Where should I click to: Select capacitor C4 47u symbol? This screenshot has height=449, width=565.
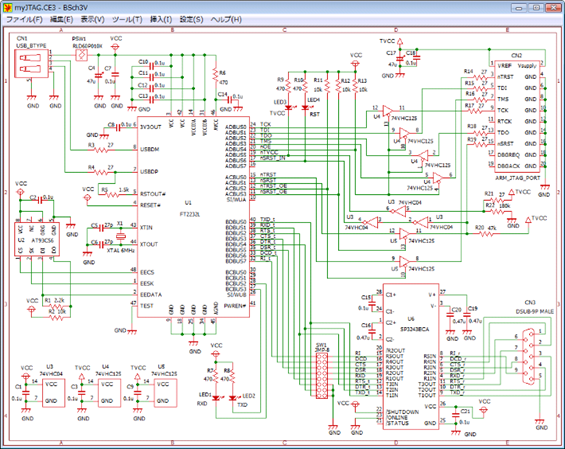(x=98, y=75)
